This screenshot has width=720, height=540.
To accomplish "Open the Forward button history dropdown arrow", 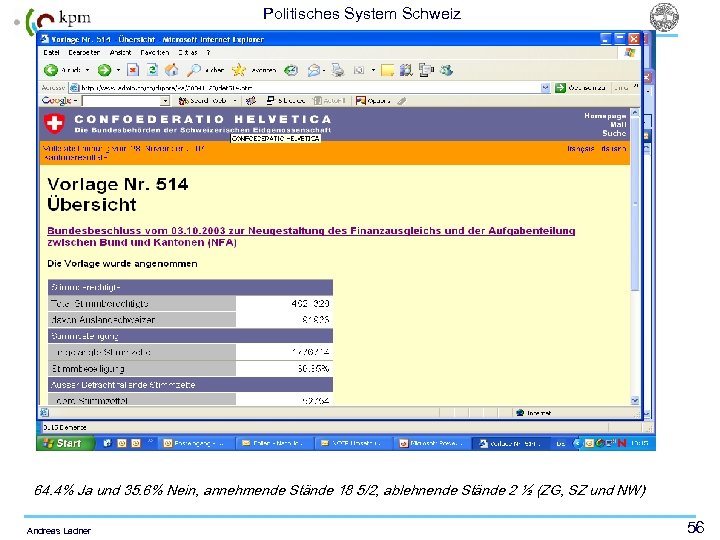I will 118,70.
